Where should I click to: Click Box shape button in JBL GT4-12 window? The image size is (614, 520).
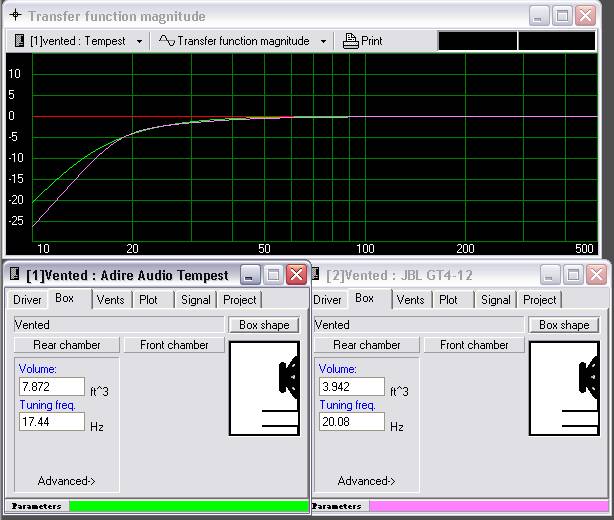click(x=564, y=325)
